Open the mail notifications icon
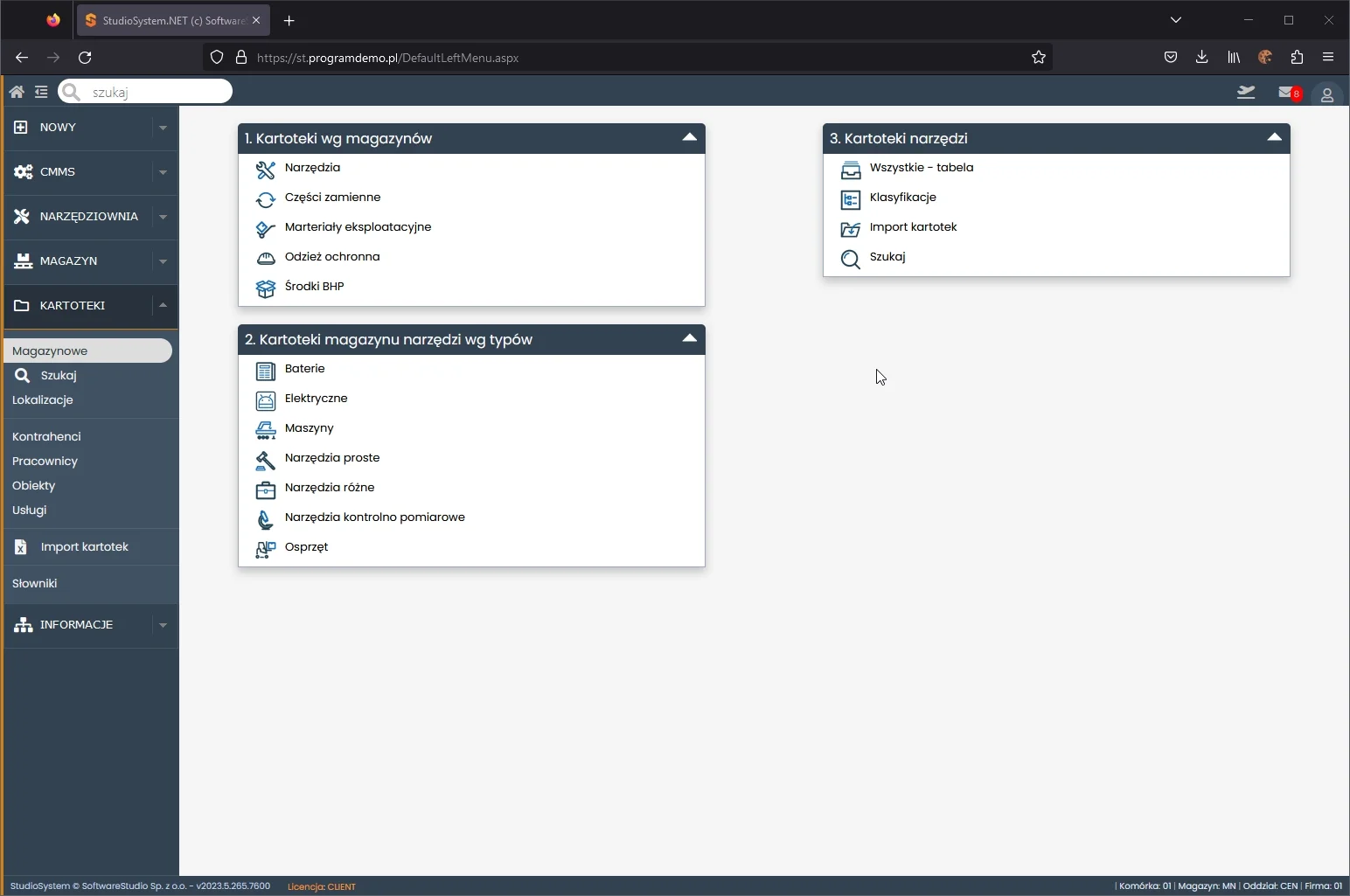Viewport: 1350px width, 896px height. (1286, 93)
